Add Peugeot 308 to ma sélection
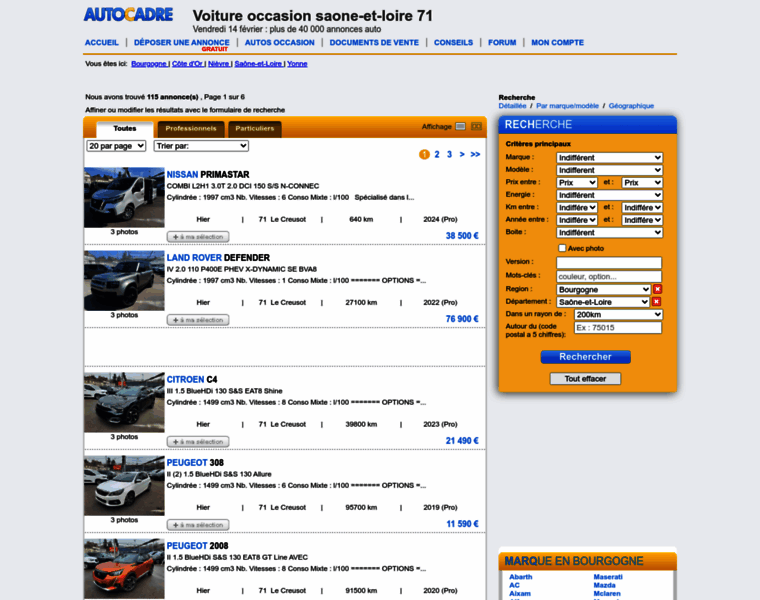760x600 pixels. click(x=198, y=525)
